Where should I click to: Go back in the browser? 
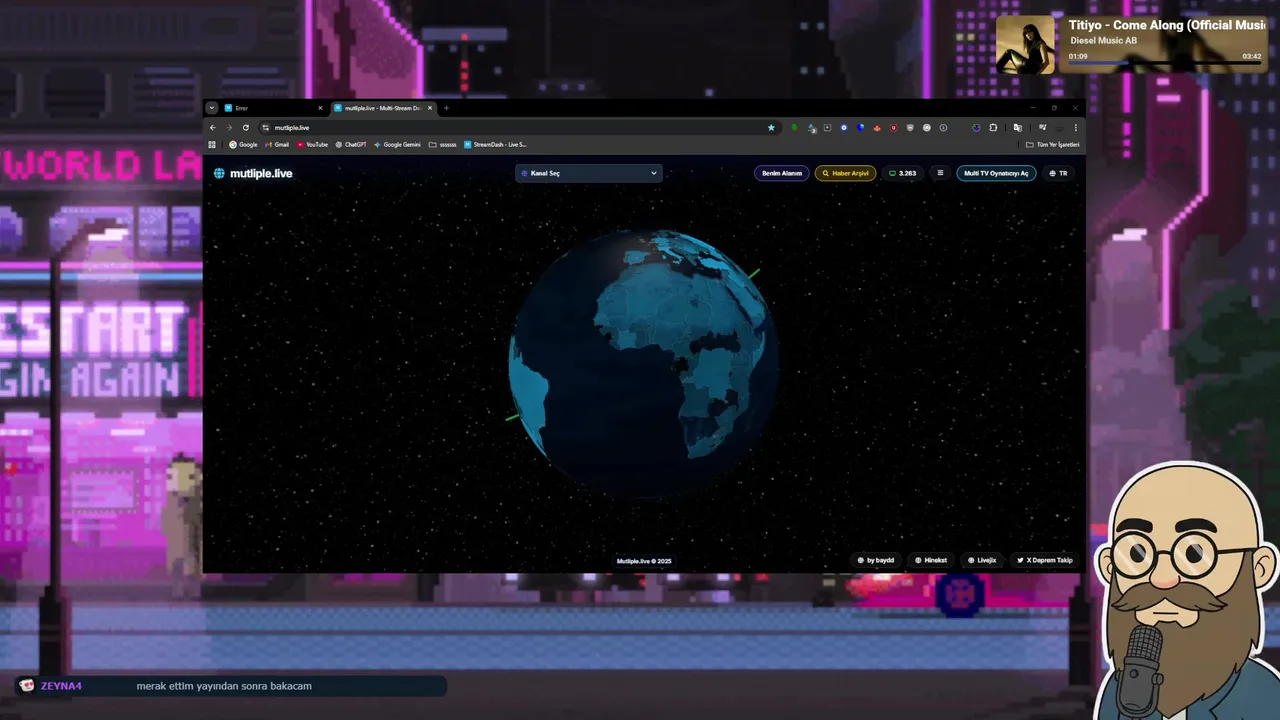pos(212,128)
